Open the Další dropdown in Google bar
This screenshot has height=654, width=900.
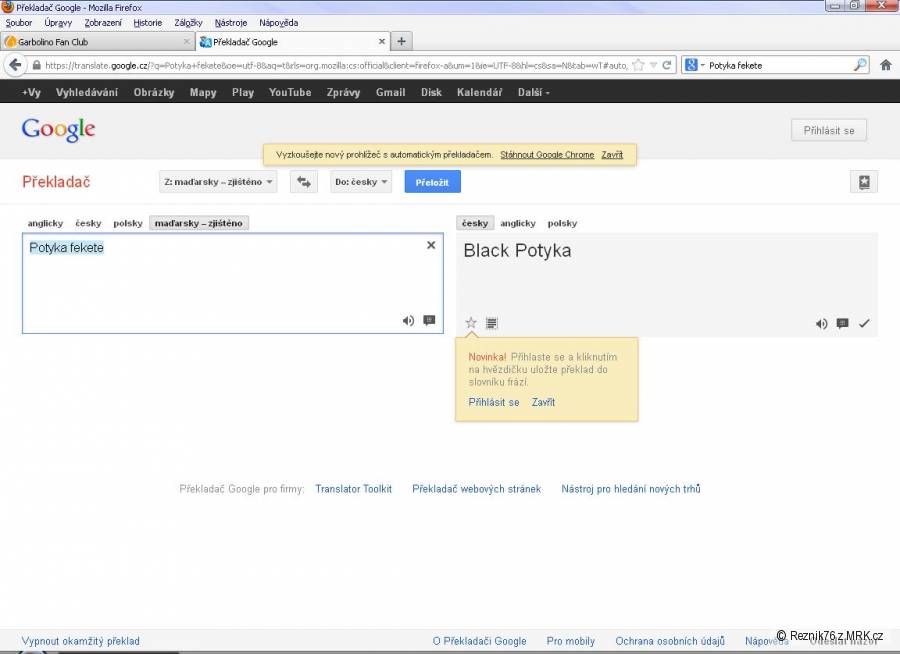point(533,92)
